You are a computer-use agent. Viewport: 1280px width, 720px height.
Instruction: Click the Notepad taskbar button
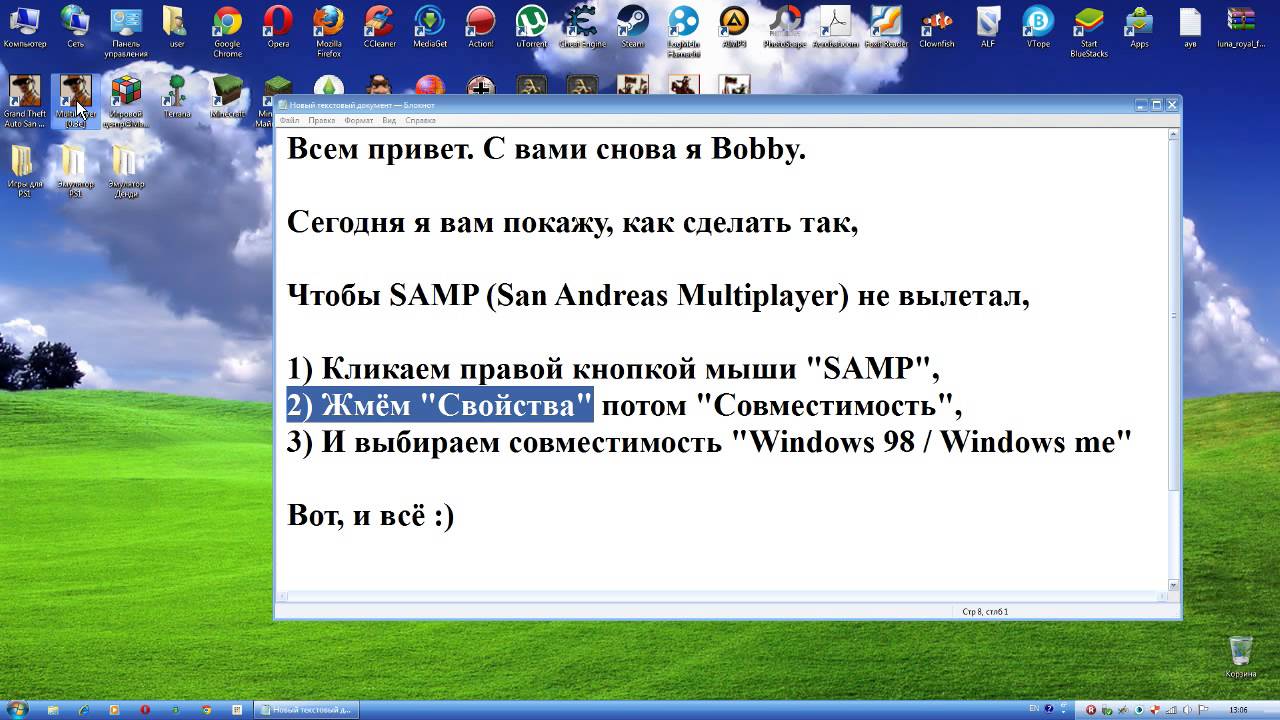point(305,710)
